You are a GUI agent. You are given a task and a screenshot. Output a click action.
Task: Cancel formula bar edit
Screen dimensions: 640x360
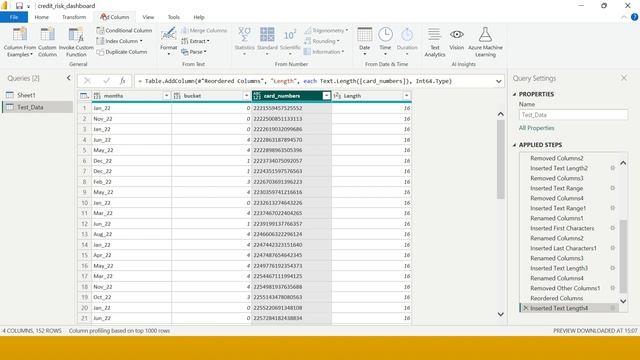coord(87,81)
